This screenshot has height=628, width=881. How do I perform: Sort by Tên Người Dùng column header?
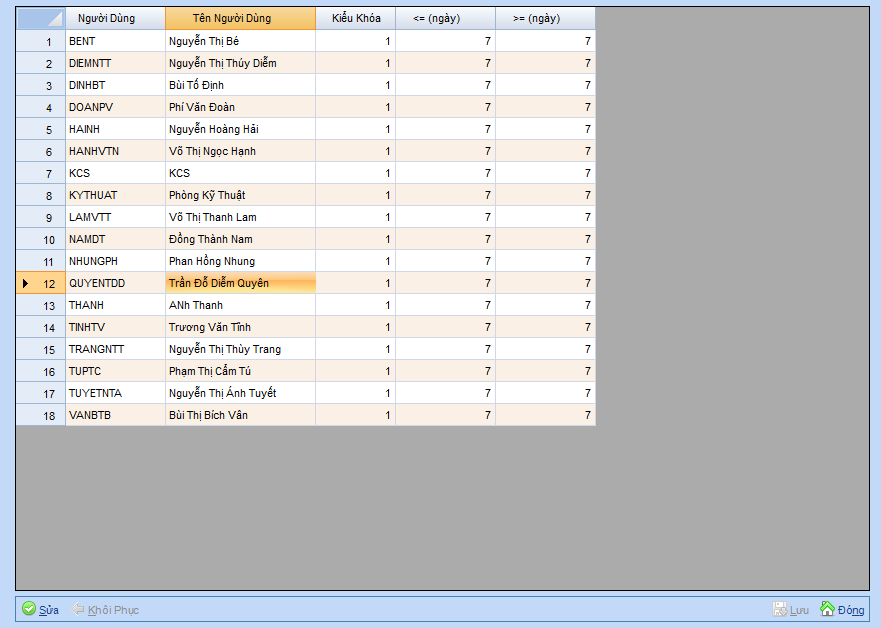tap(240, 18)
